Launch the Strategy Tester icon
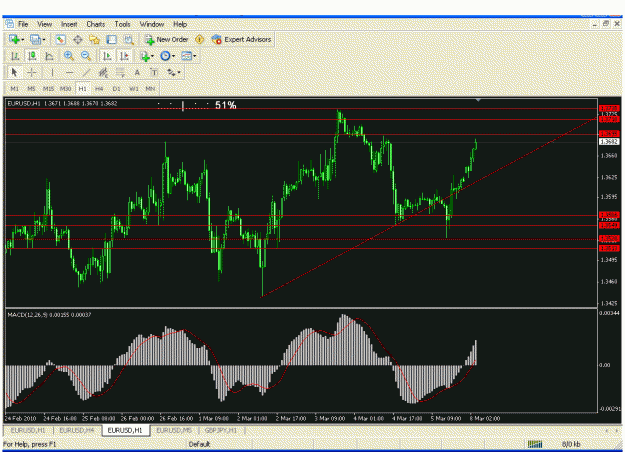 click(128, 39)
